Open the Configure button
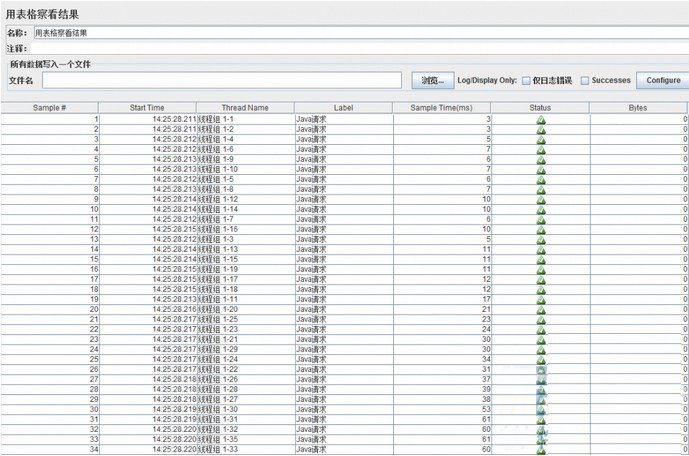689x456 pixels. [x=663, y=80]
